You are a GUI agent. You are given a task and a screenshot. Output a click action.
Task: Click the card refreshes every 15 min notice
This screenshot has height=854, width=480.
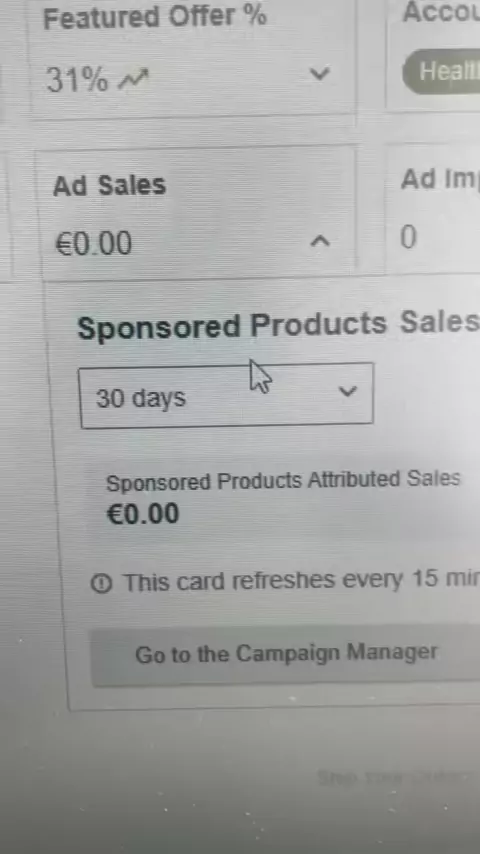click(x=301, y=581)
